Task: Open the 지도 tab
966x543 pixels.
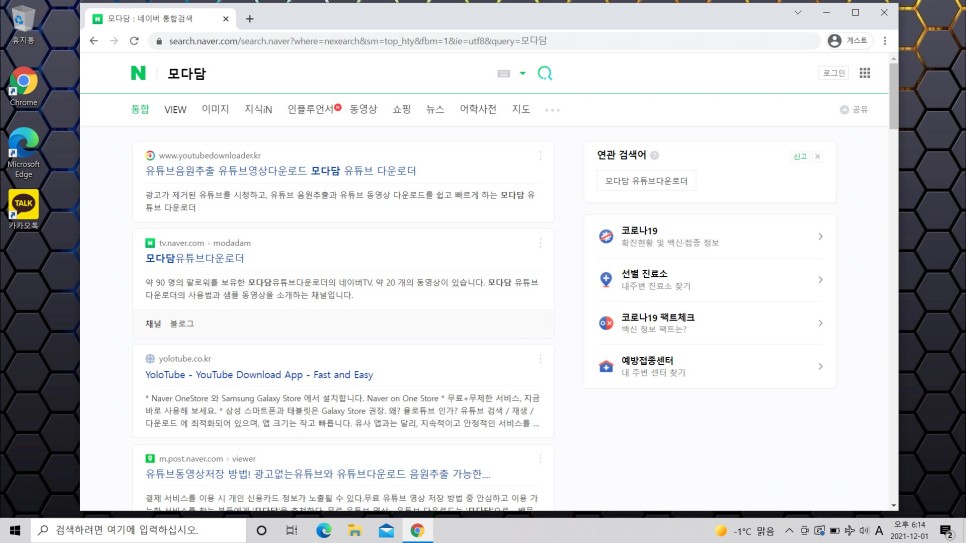Action: (x=521, y=109)
